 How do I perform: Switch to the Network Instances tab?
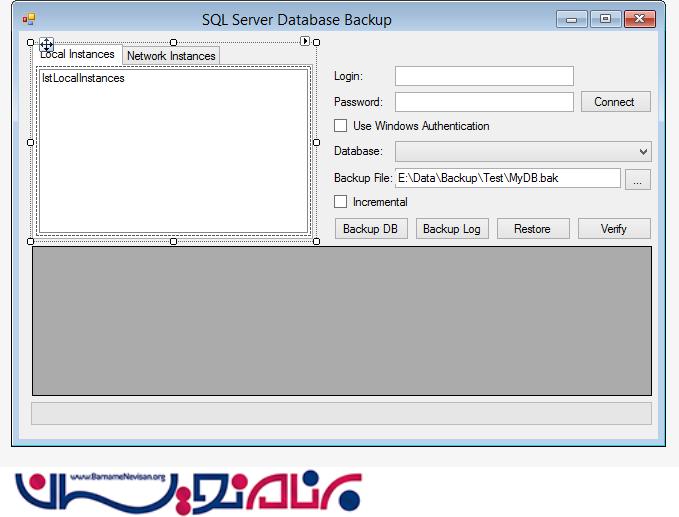click(x=171, y=56)
